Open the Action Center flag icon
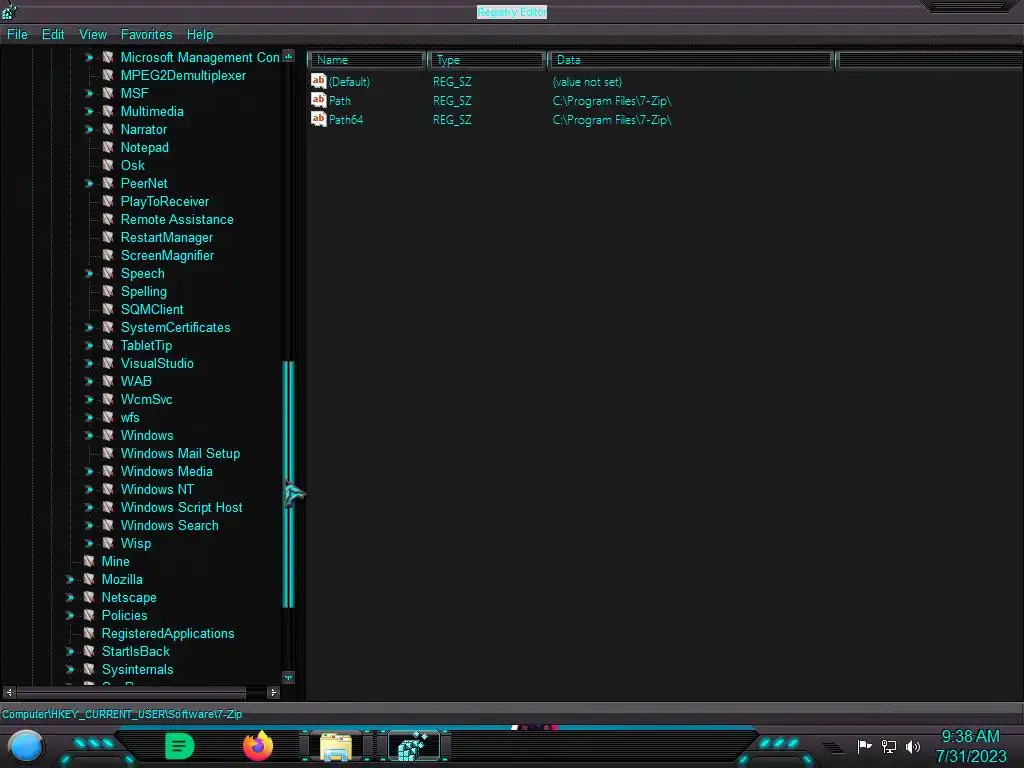This screenshot has width=1024, height=768. tap(865, 746)
